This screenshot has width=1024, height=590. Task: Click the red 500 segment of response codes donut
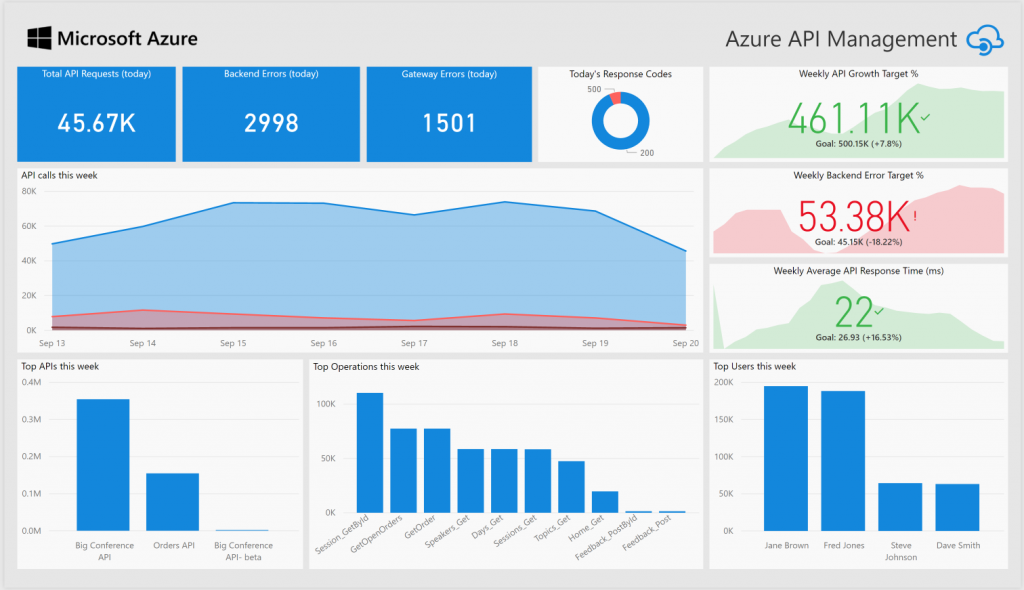pos(615,99)
